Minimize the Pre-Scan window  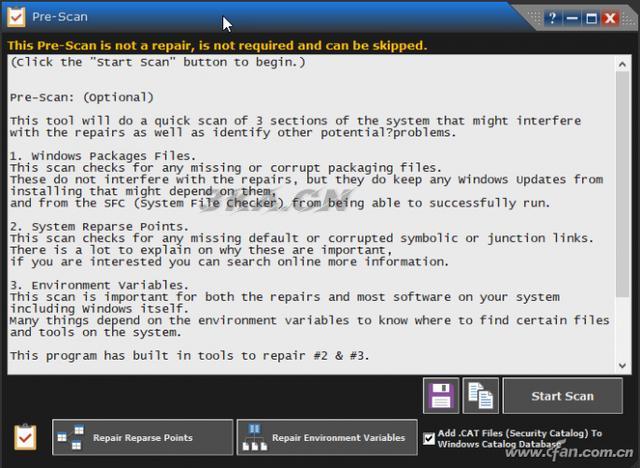click(x=572, y=18)
